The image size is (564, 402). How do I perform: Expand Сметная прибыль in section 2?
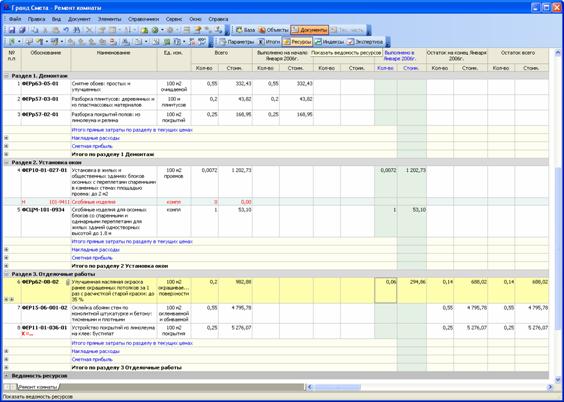pos(6,258)
